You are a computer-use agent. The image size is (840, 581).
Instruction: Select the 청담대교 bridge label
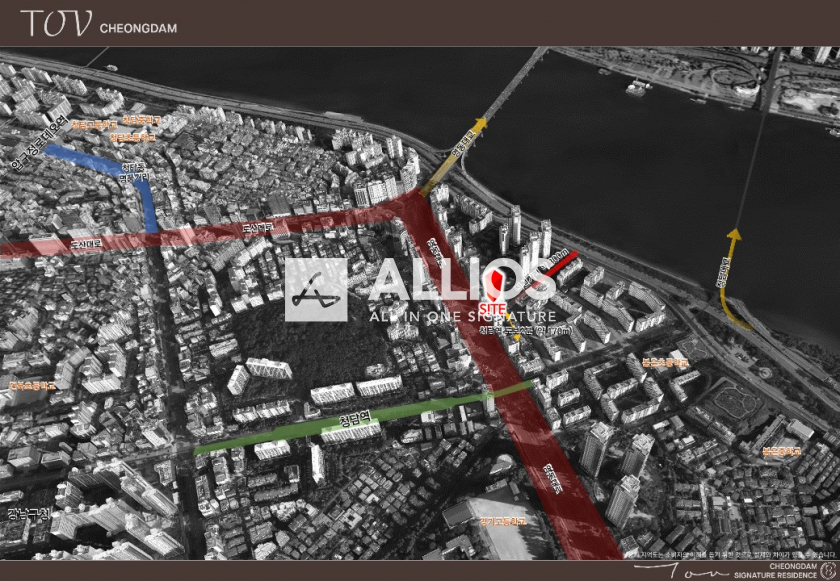(724, 272)
